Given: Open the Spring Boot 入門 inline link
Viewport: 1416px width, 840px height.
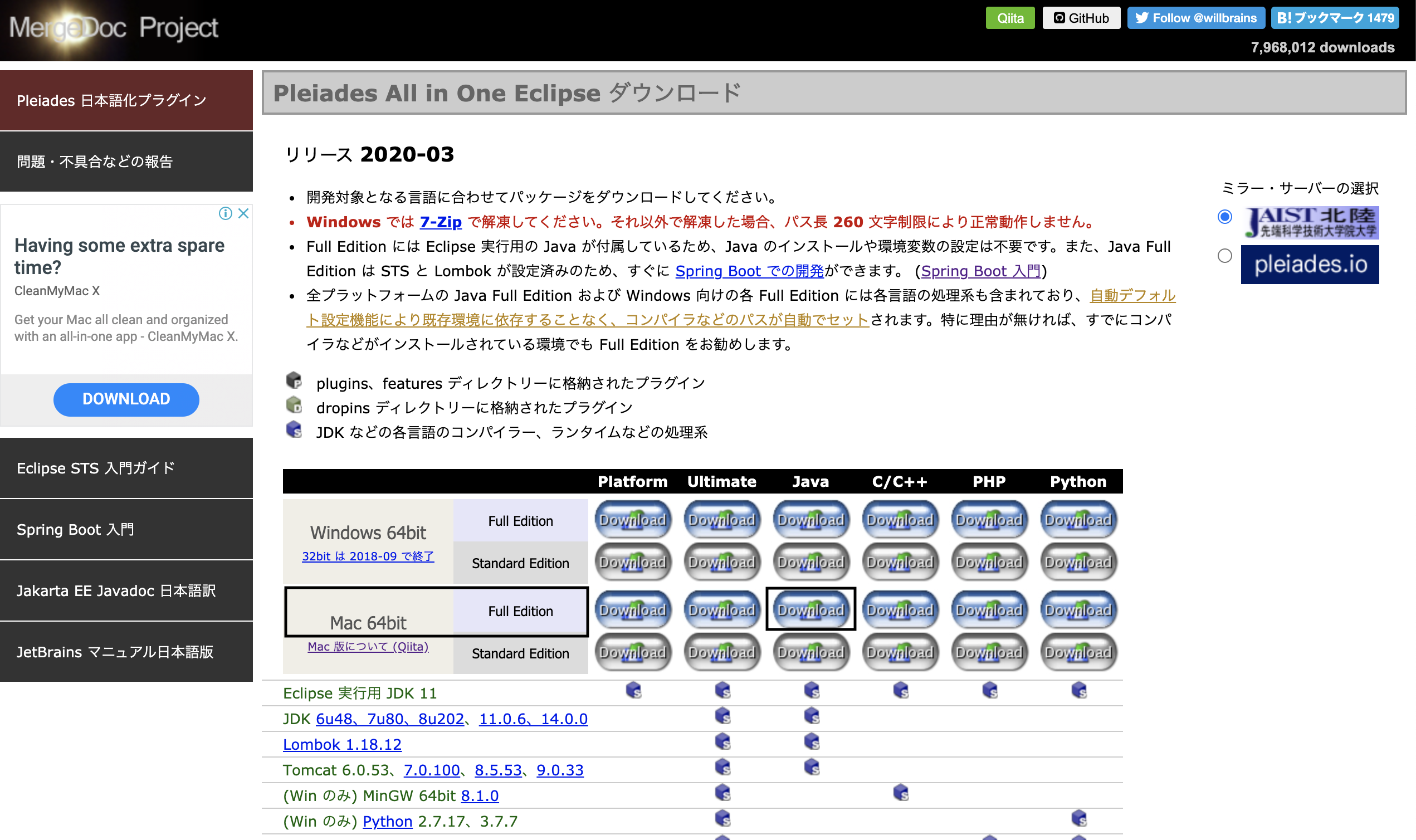Looking at the screenshot, I should [981, 271].
